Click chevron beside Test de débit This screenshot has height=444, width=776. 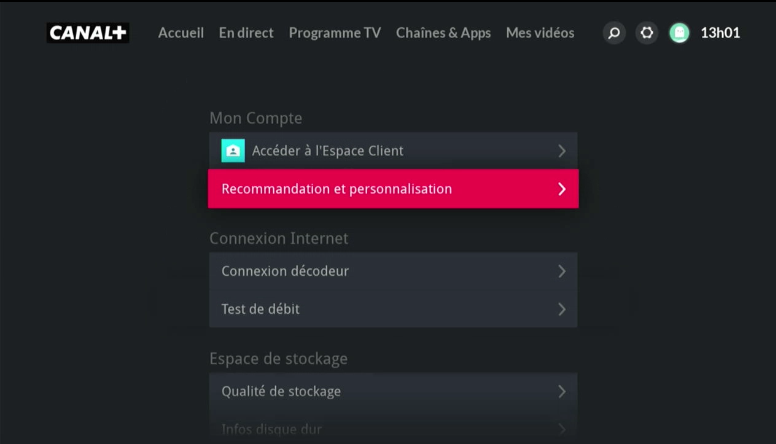tap(562, 309)
